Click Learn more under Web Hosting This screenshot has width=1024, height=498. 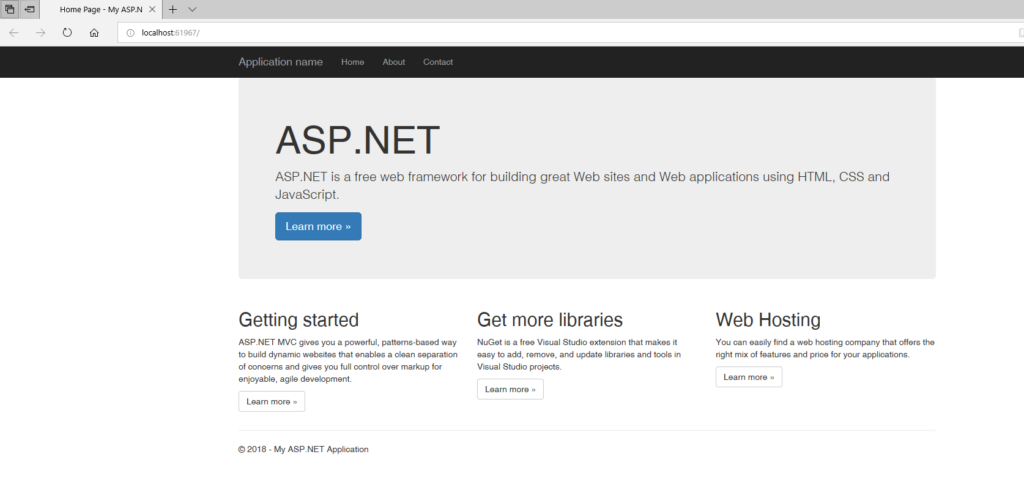coord(748,377)
